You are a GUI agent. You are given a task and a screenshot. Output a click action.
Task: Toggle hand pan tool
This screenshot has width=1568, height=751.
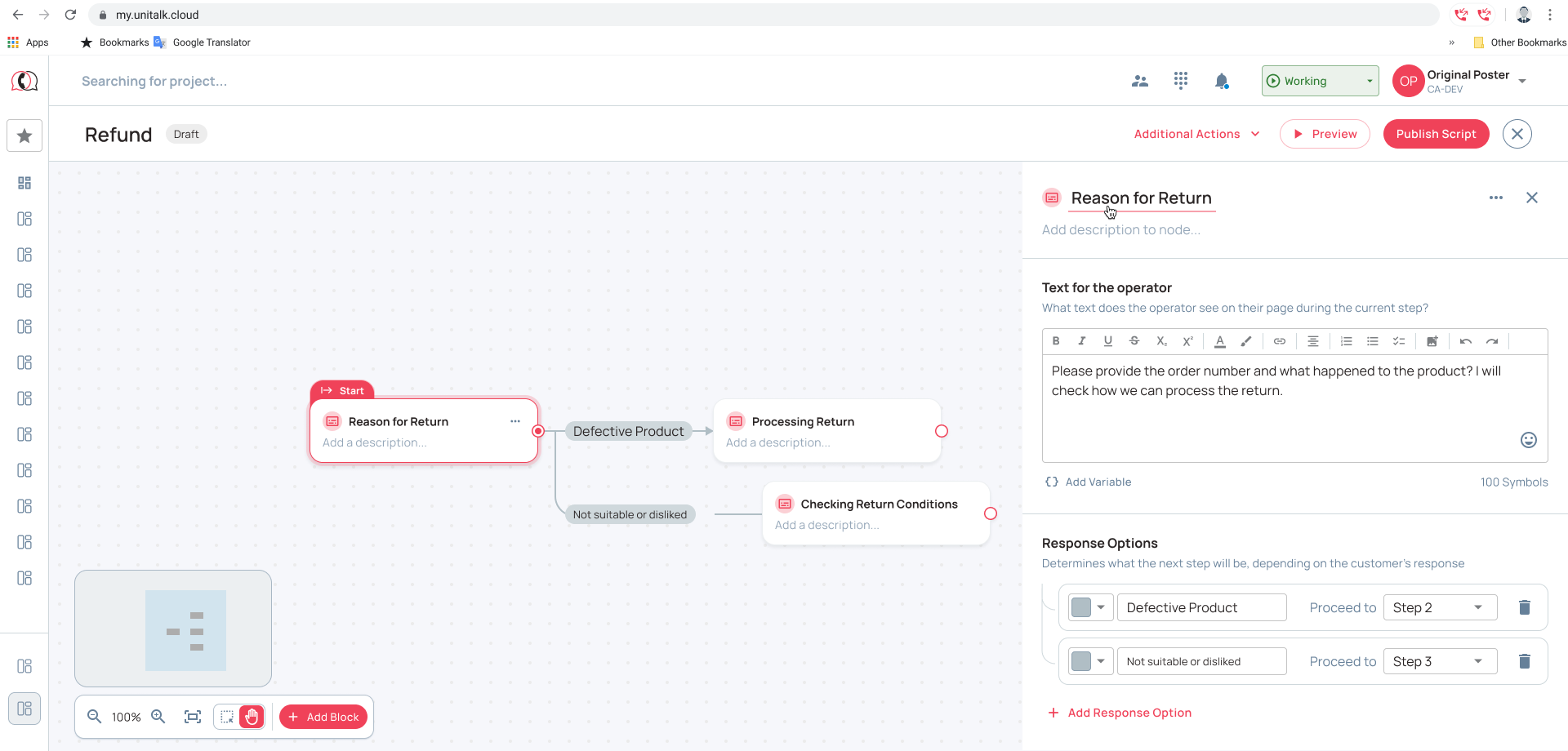tap(252, 717)
